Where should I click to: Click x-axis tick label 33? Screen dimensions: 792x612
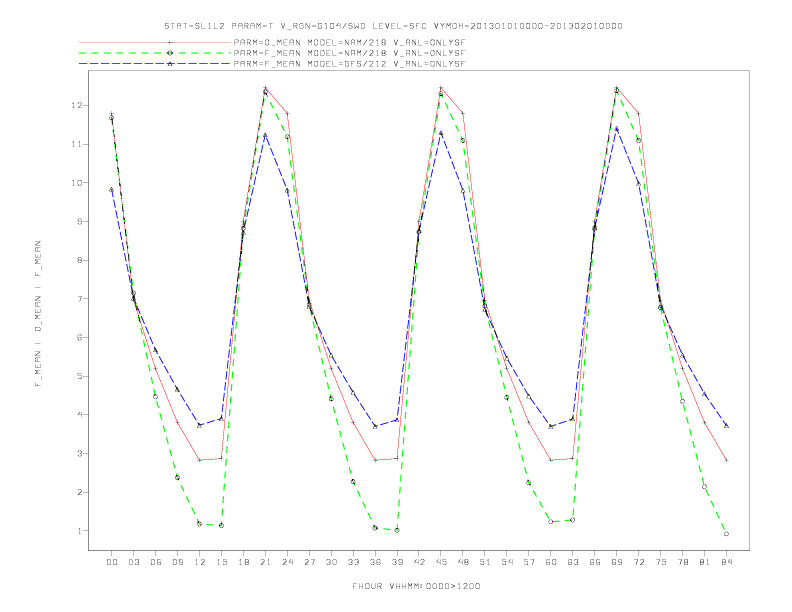click(x=353, y=562)
